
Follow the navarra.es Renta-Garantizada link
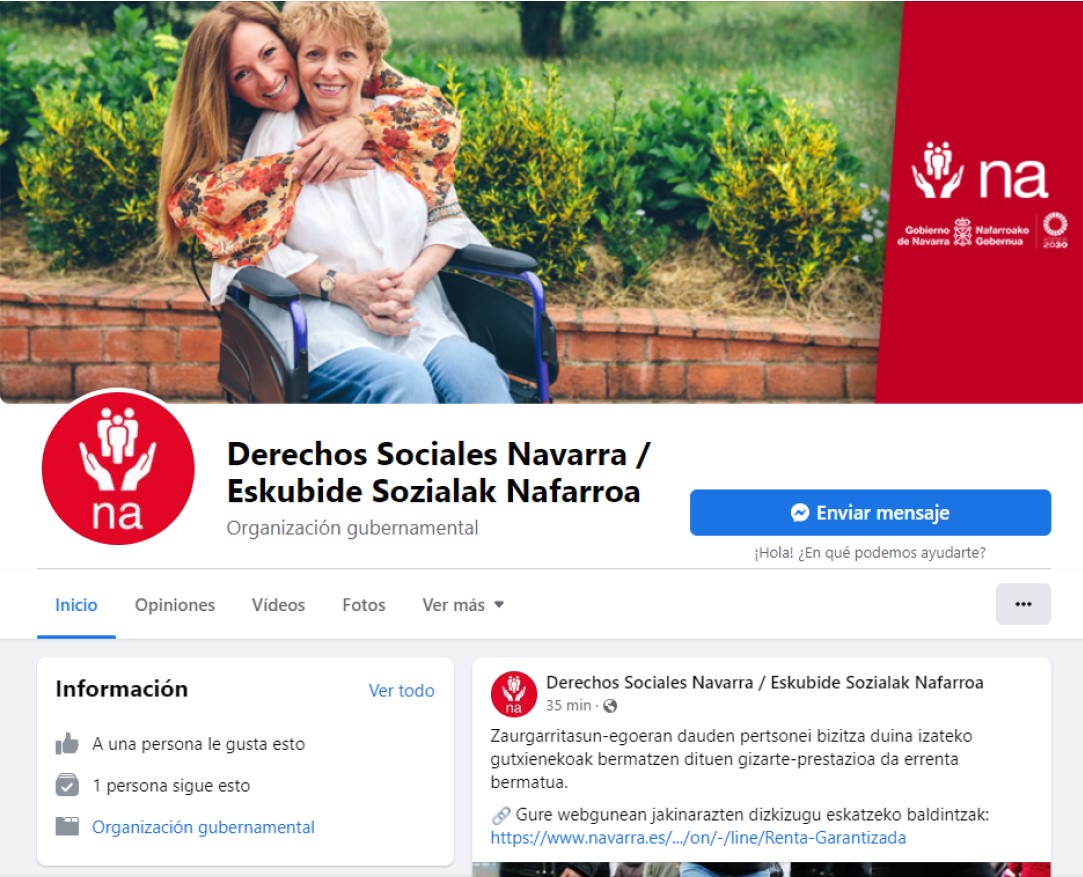[x=698, y=838]
